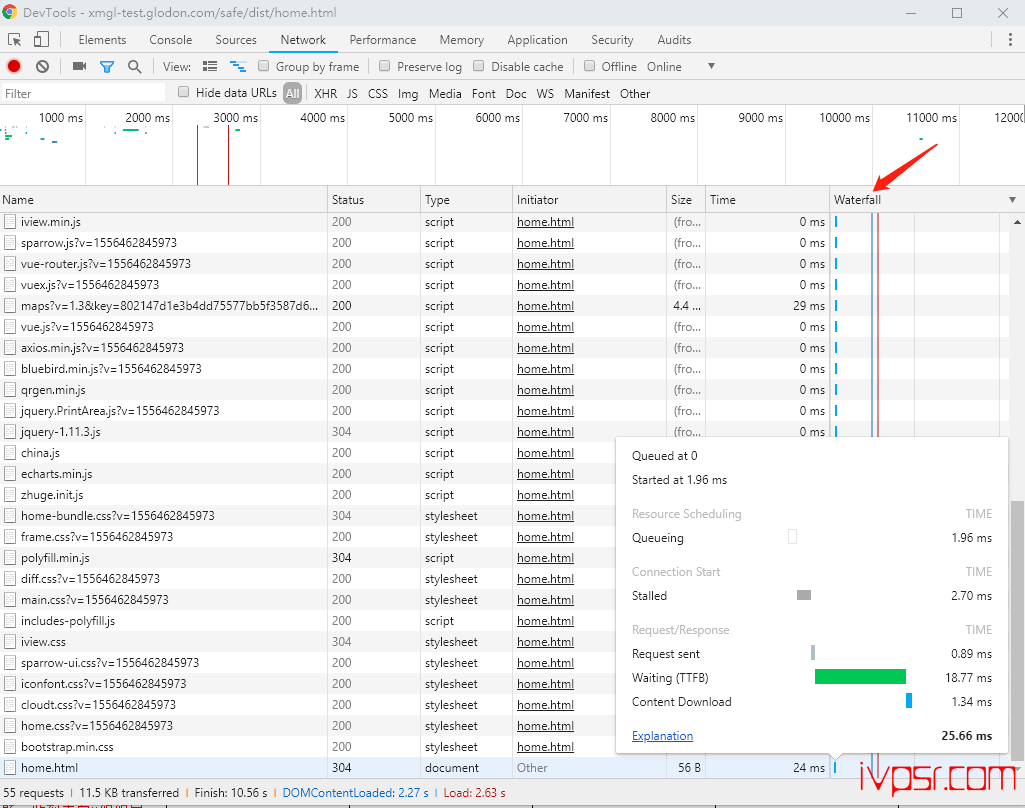Filter requests by JS type

352,93
